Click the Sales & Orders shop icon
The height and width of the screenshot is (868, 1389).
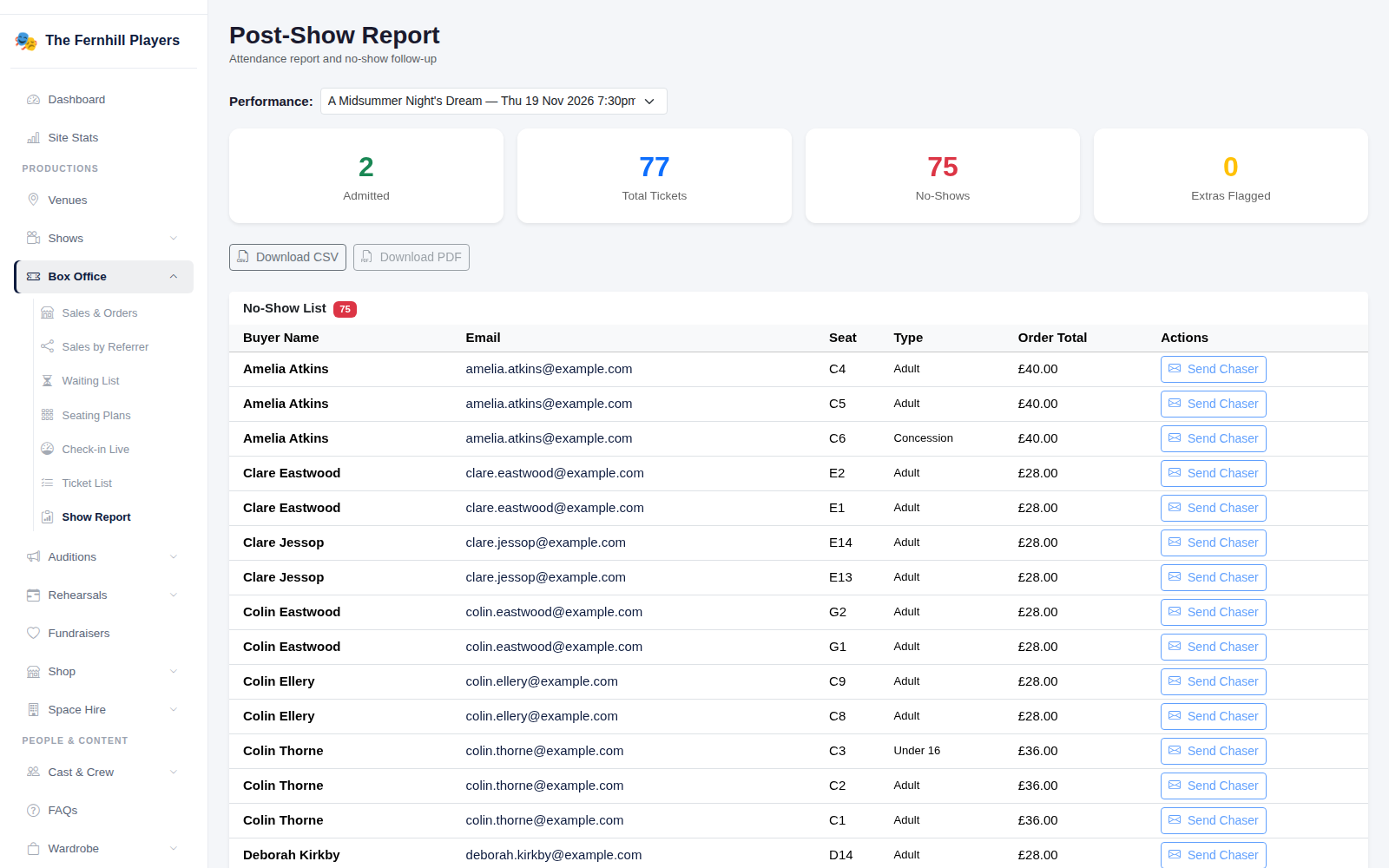pyautogui.click(x=47, y=313)
